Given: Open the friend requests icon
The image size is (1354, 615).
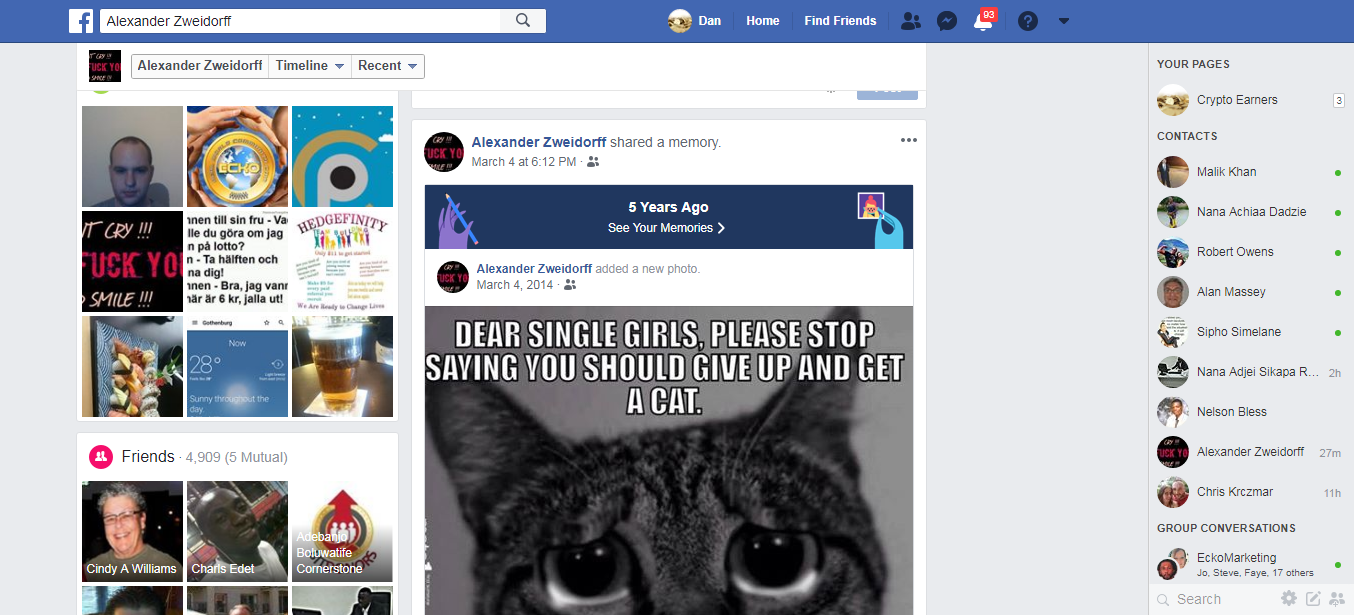Looking at the screenshot, I should 910,21.
